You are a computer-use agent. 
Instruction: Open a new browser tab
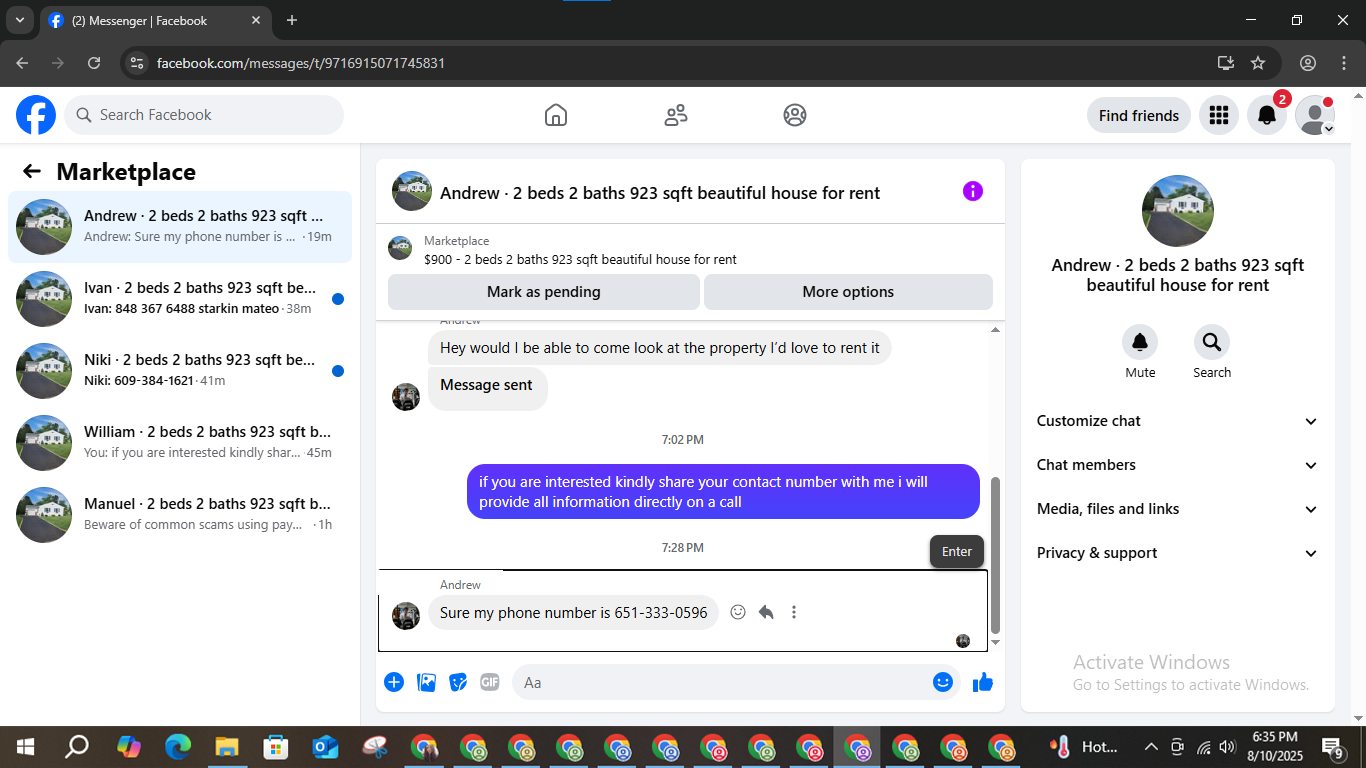(292, 20)
